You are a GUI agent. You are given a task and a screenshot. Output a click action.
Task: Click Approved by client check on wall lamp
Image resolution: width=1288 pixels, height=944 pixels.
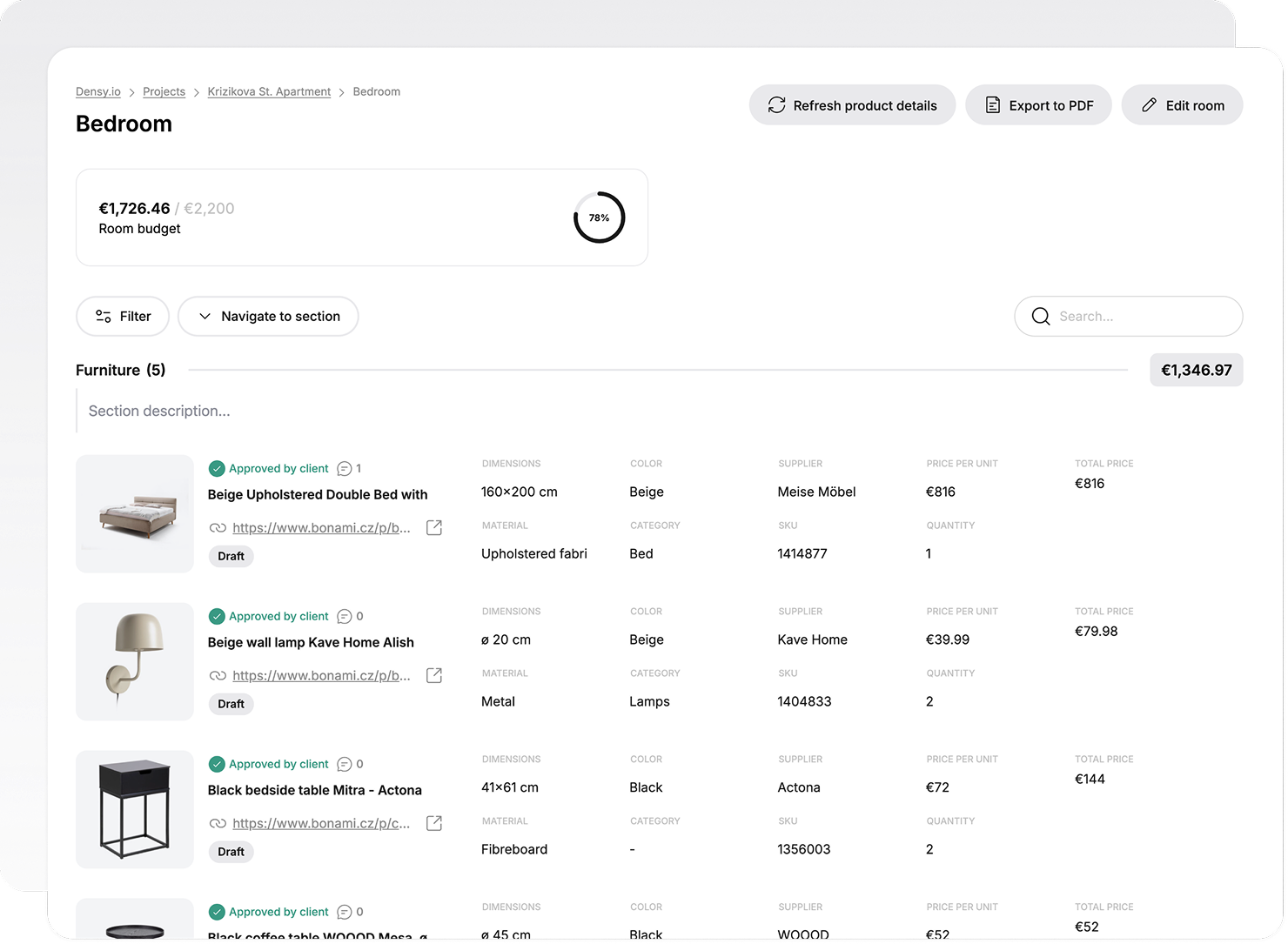(x=217, y=617)
